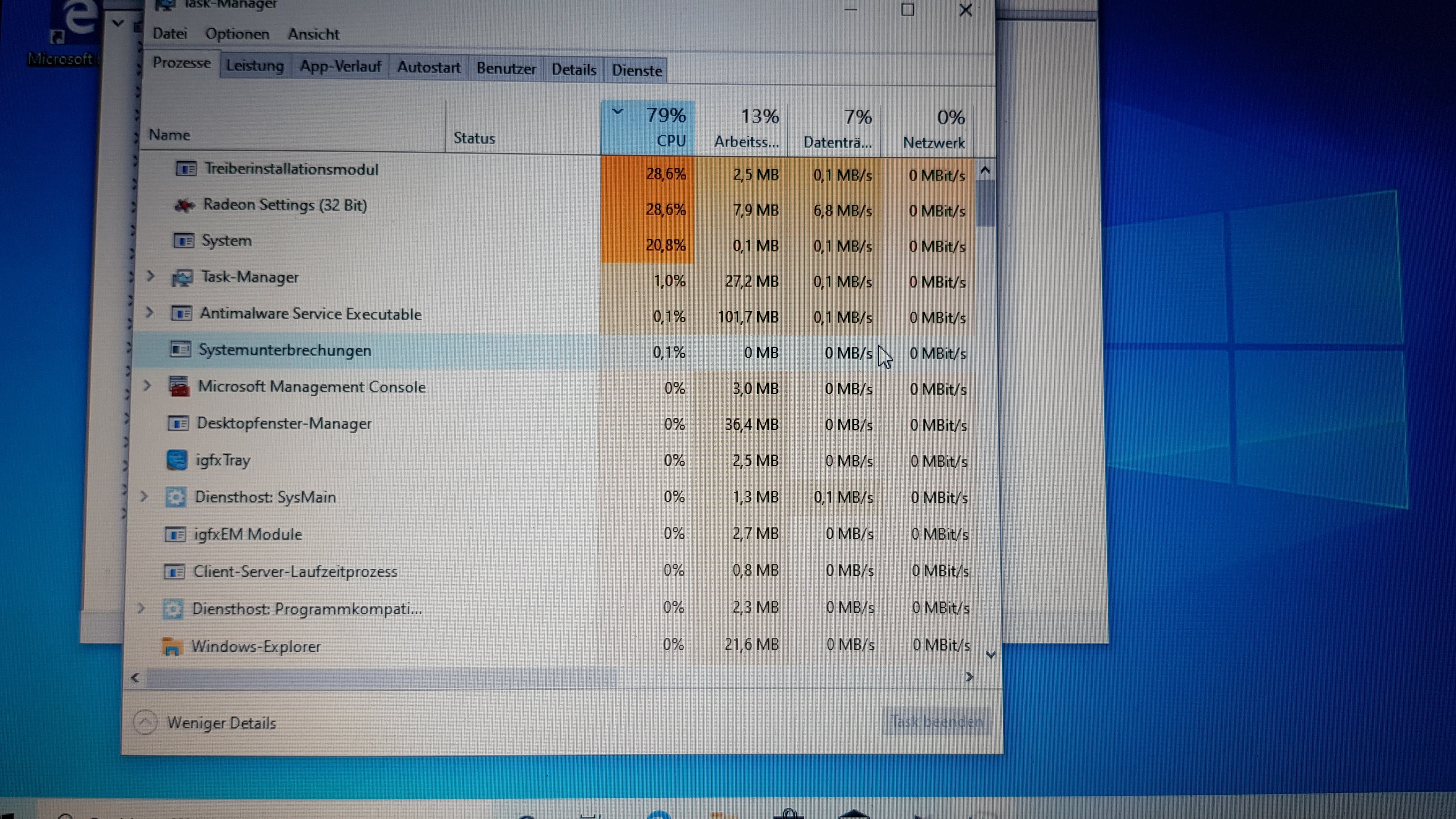Click the Microsoft Management Console icon

[x=180, y=387]
